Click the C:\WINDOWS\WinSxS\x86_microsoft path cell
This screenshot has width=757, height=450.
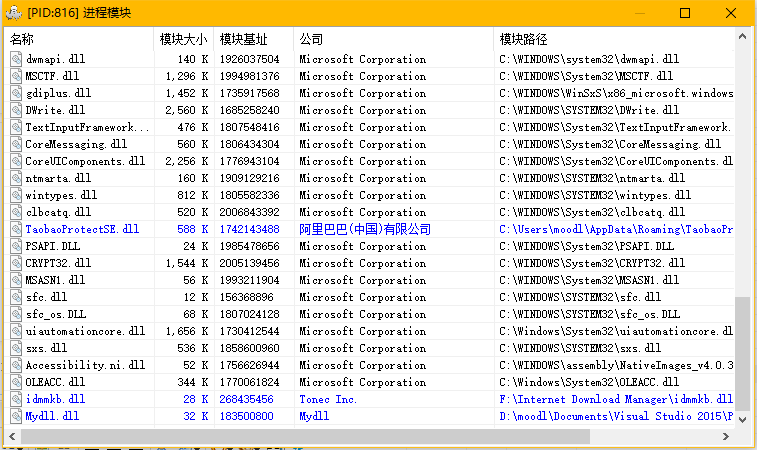pyautogui.click(x=616, y=93)
